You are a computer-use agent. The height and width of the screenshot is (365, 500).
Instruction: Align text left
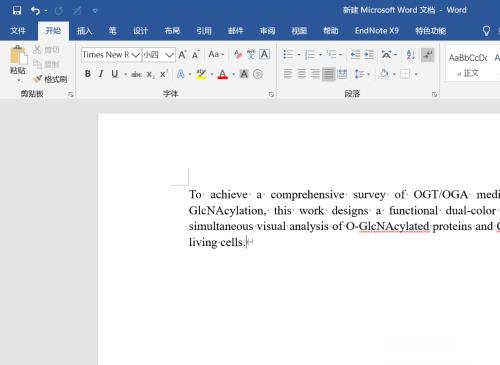[288, 74]
